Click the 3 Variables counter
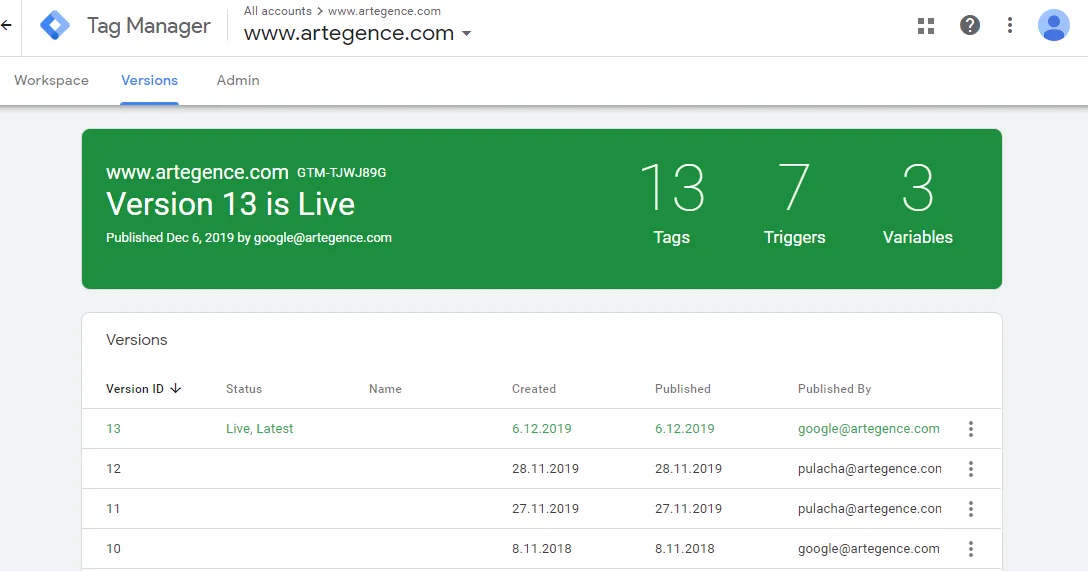The width and height of the screenshot is (1088, 571). [x=917, y=203]
